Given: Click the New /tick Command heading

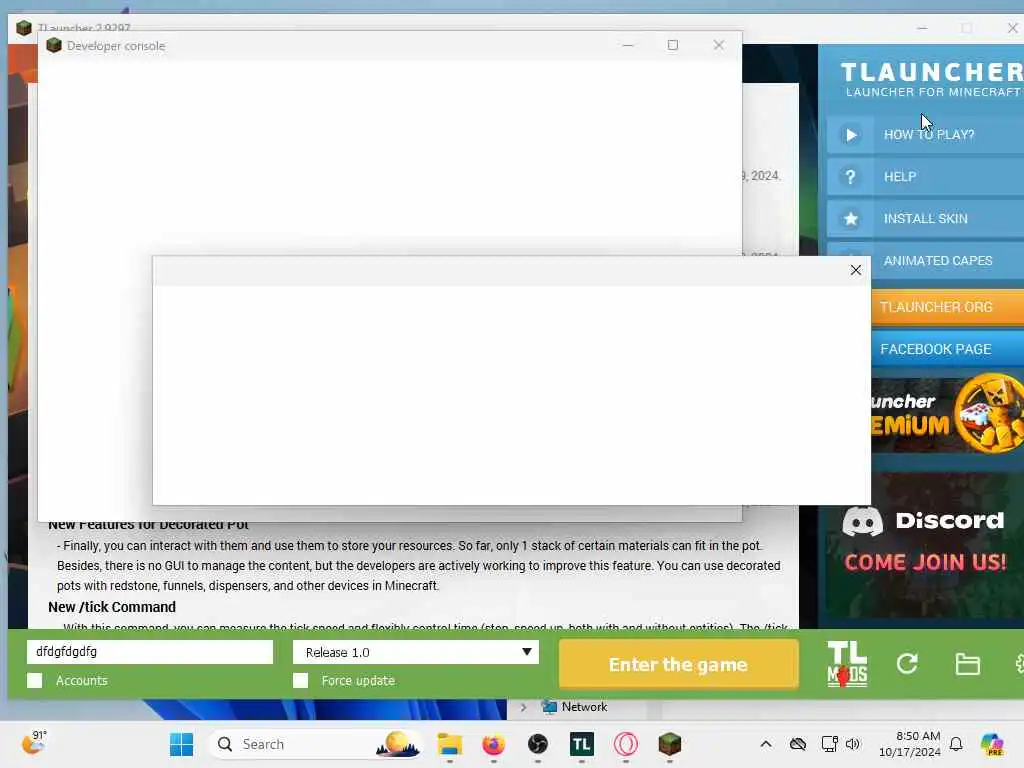Looking at the screenshot, I should click(x=112, y=607).
